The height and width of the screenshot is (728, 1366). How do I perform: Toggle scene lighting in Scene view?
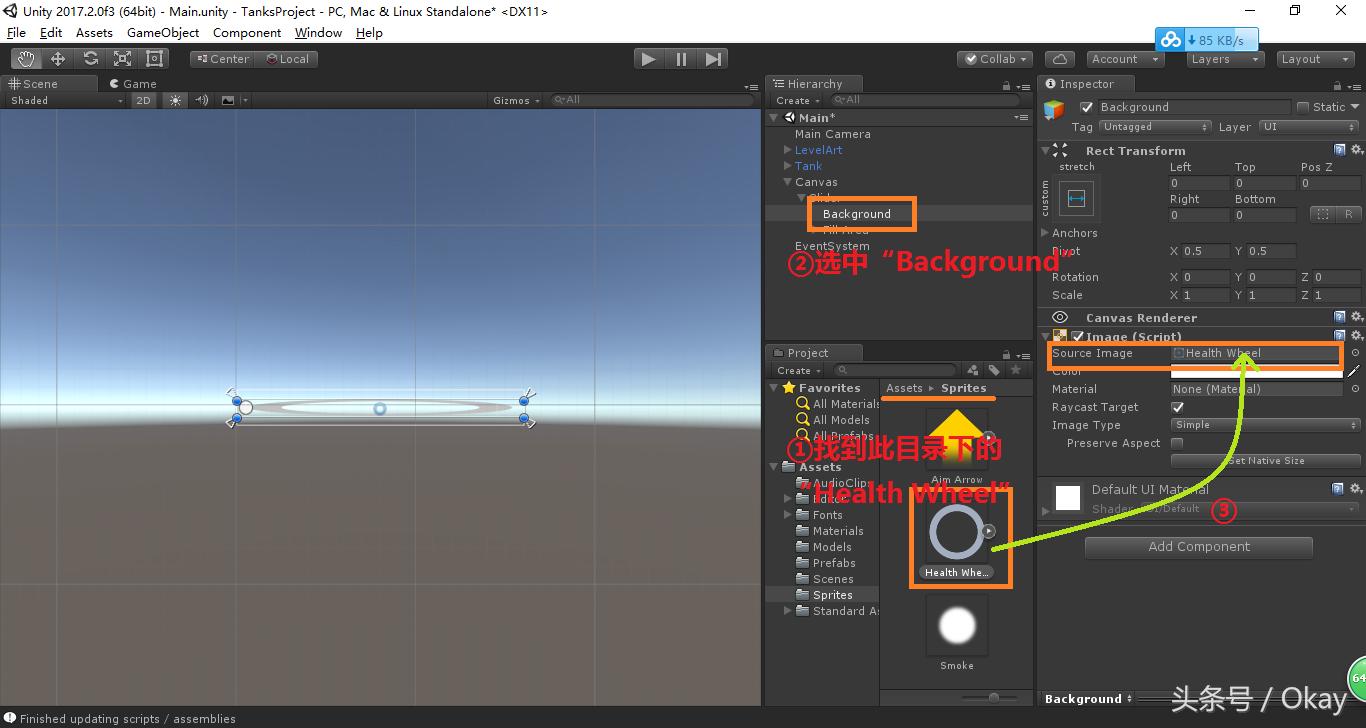(x=176, y=100)
